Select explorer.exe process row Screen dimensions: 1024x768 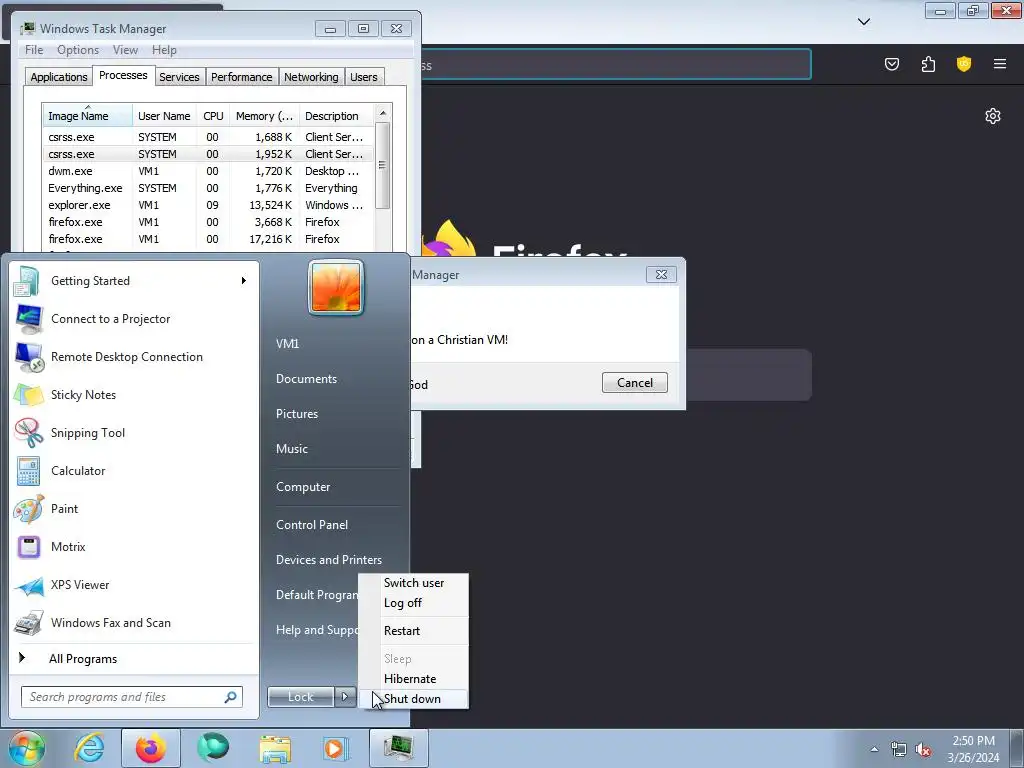click(208, 205)
